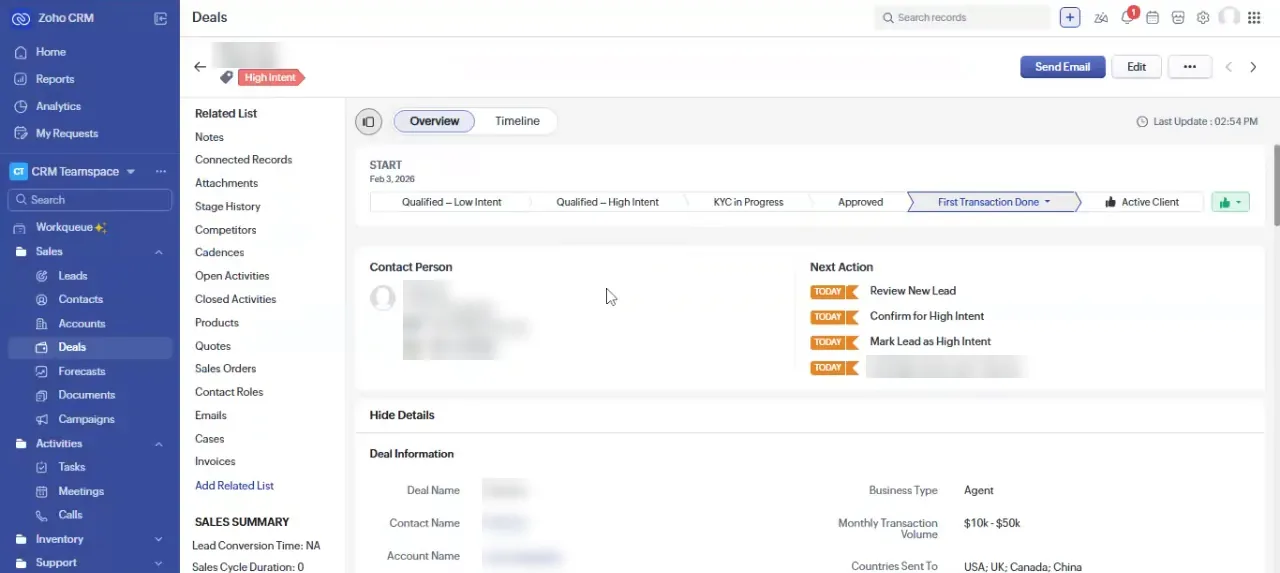Screen dimensions: 1280x573
Task: Go to Documents module
Action: [x=86, y=395]
